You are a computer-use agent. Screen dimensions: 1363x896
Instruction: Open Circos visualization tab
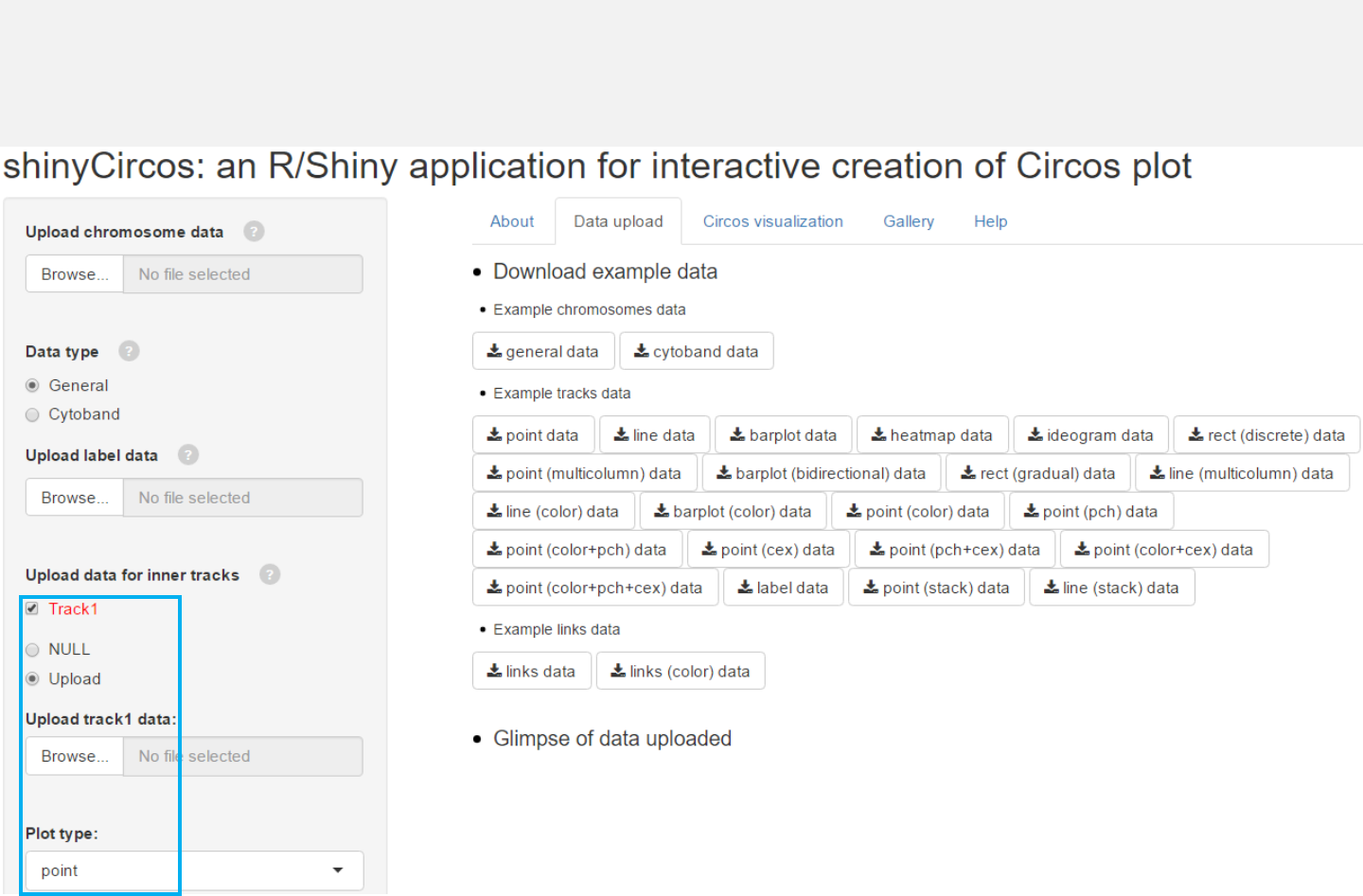coord(772,221)
